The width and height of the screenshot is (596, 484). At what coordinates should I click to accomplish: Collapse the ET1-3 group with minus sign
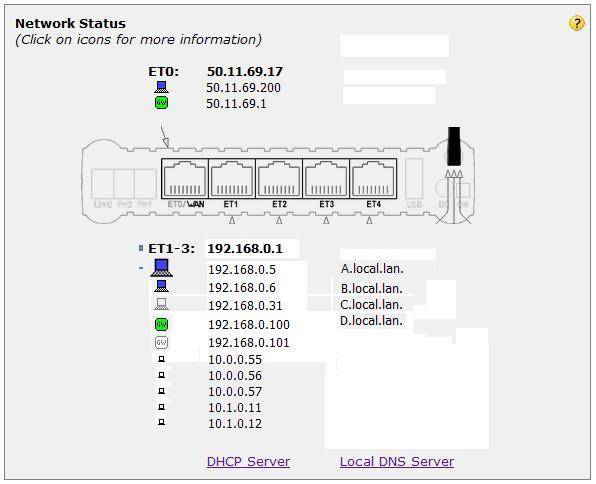pyautogui.click(x=141, y=268)
